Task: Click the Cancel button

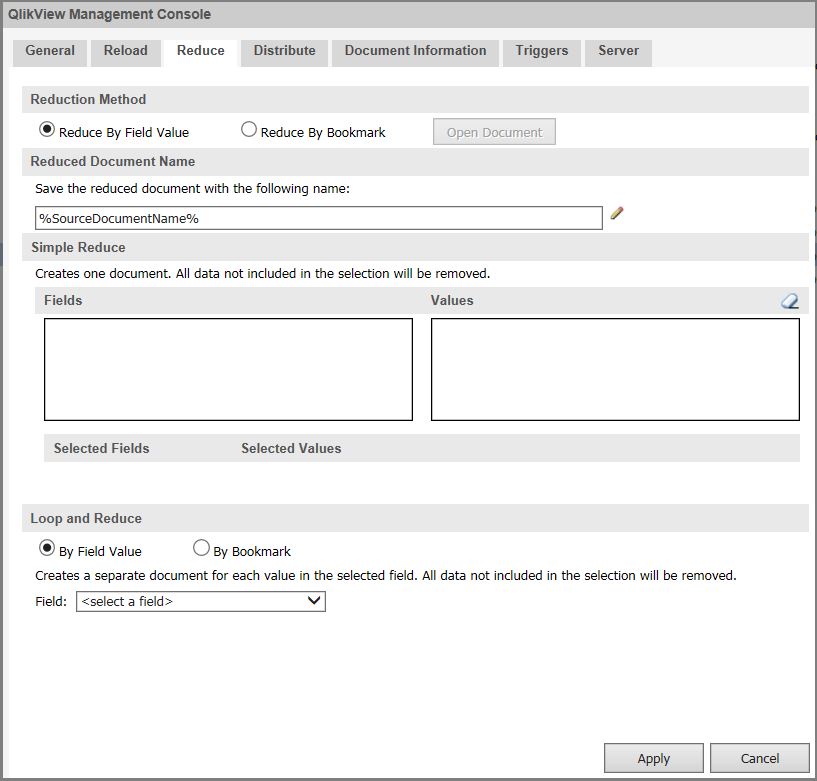Action: (x=760, y=758)
